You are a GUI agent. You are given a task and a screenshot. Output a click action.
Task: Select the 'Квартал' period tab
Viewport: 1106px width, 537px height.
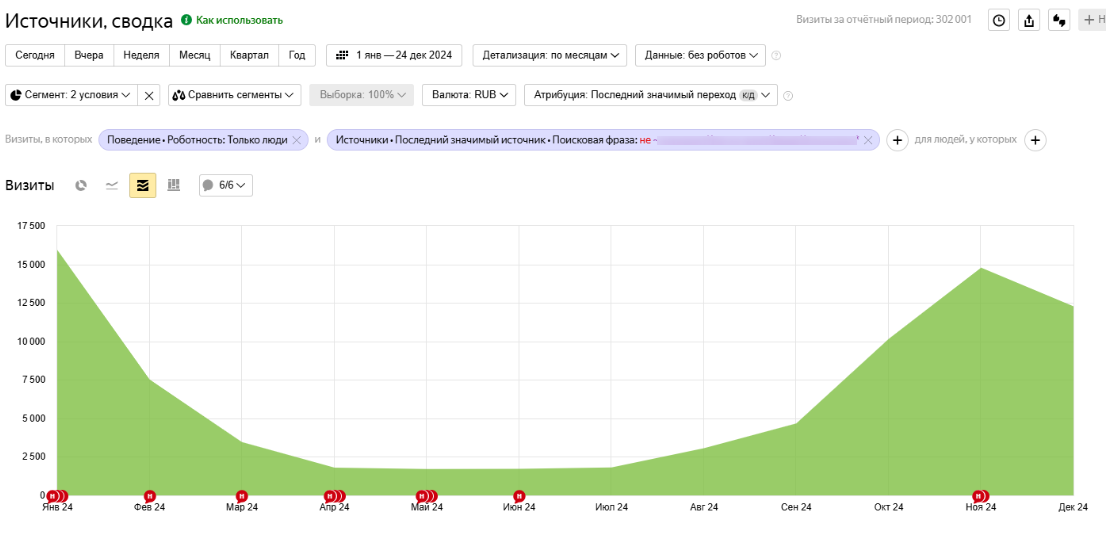coord(249,56)
